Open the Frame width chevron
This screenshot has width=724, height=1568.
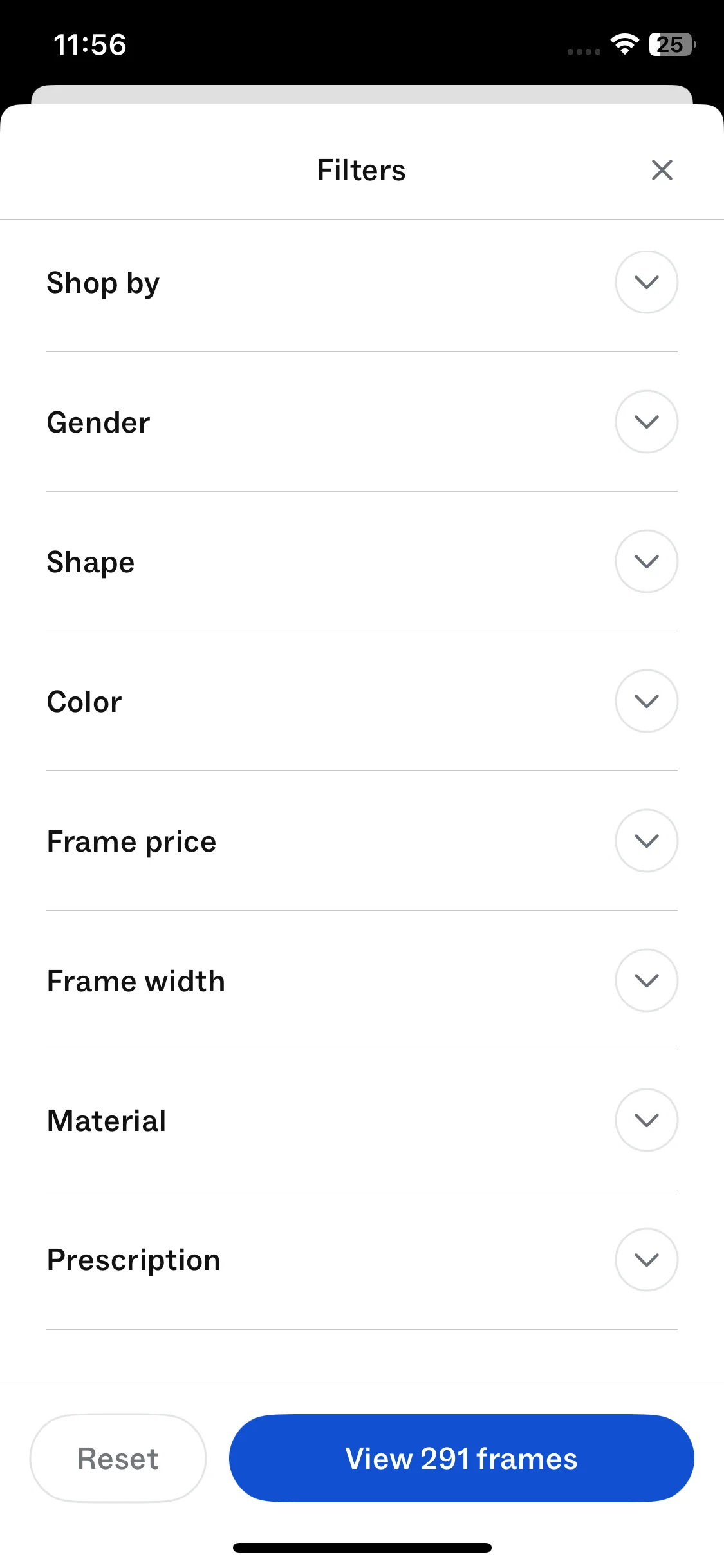(646, 981)
